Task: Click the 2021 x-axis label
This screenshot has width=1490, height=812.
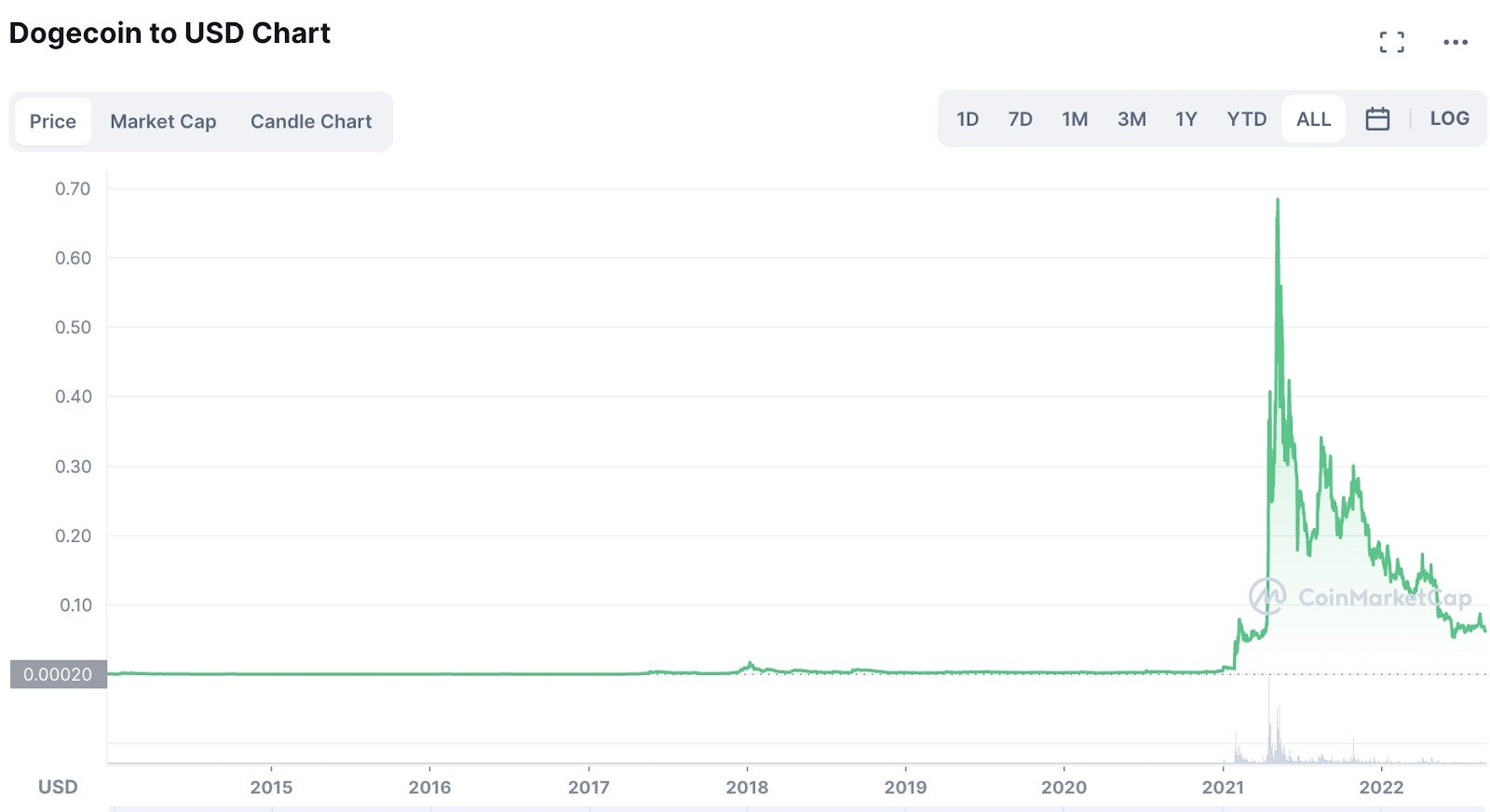Action: coord(1223,788)
